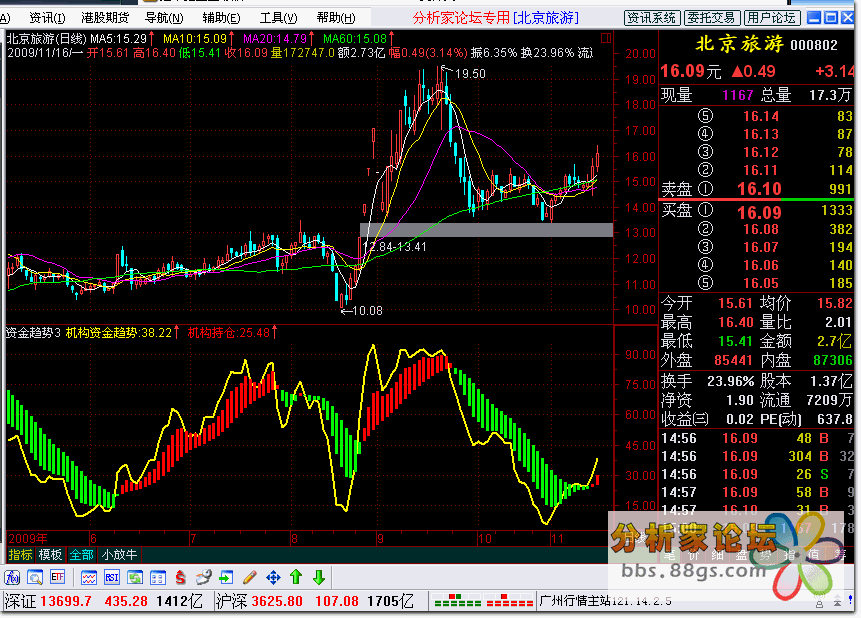Open the 辅助(E) menu
861x618 pixels.
pos(221,18)
